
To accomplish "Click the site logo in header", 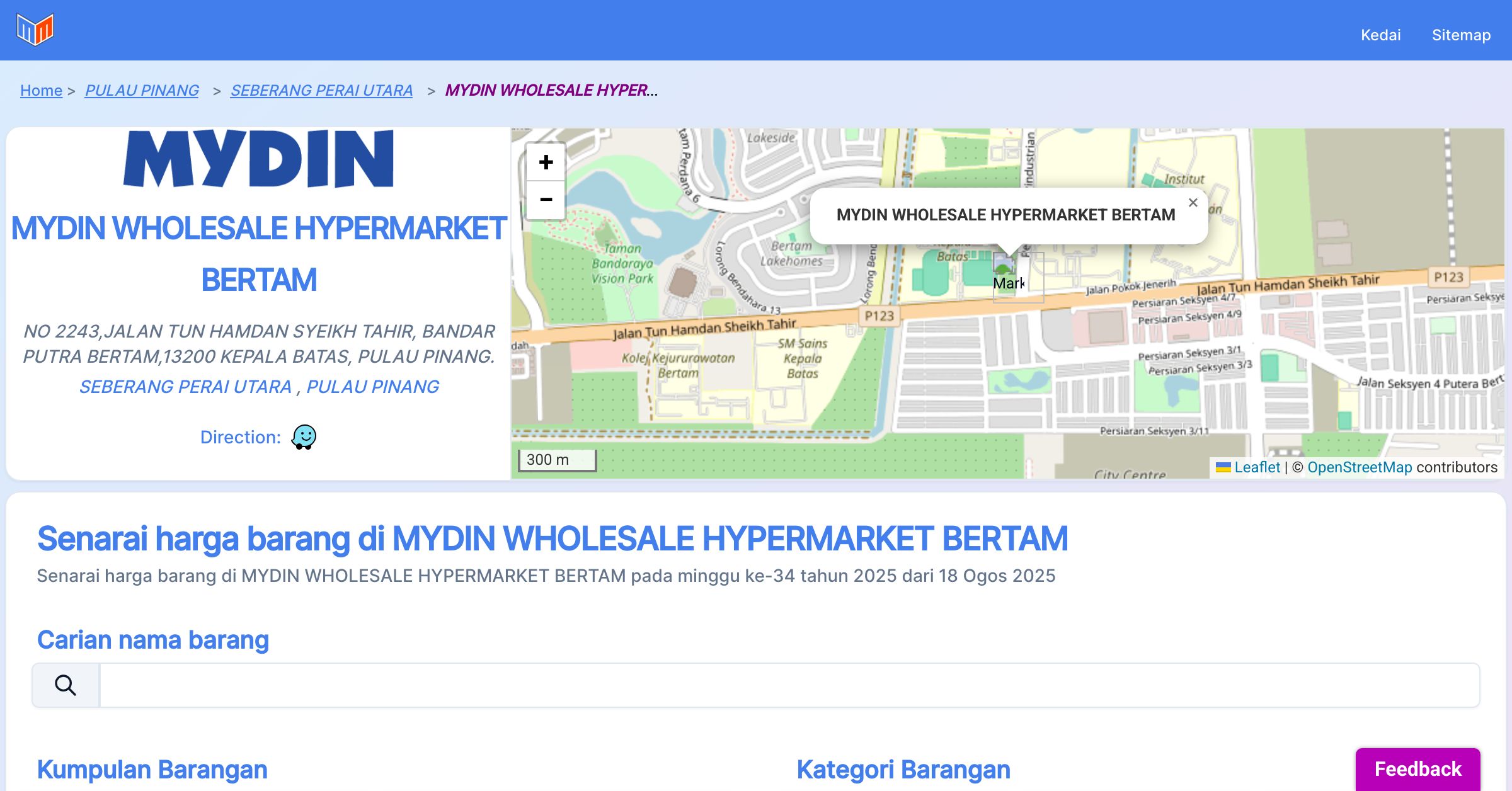I will (35, 30).
